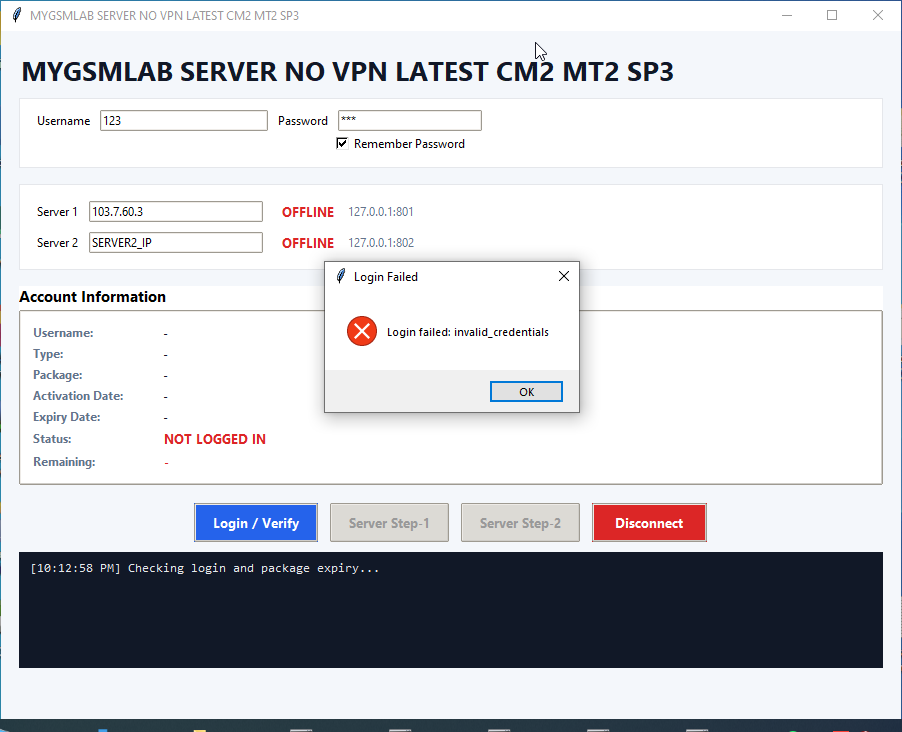Focus the Username input field

point(184,121)
